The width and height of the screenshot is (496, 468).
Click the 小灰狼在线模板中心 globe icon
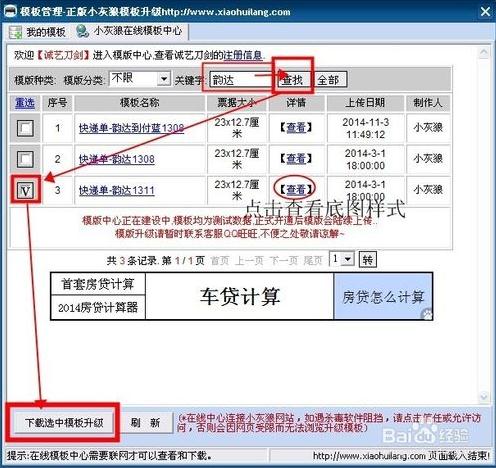82,31
